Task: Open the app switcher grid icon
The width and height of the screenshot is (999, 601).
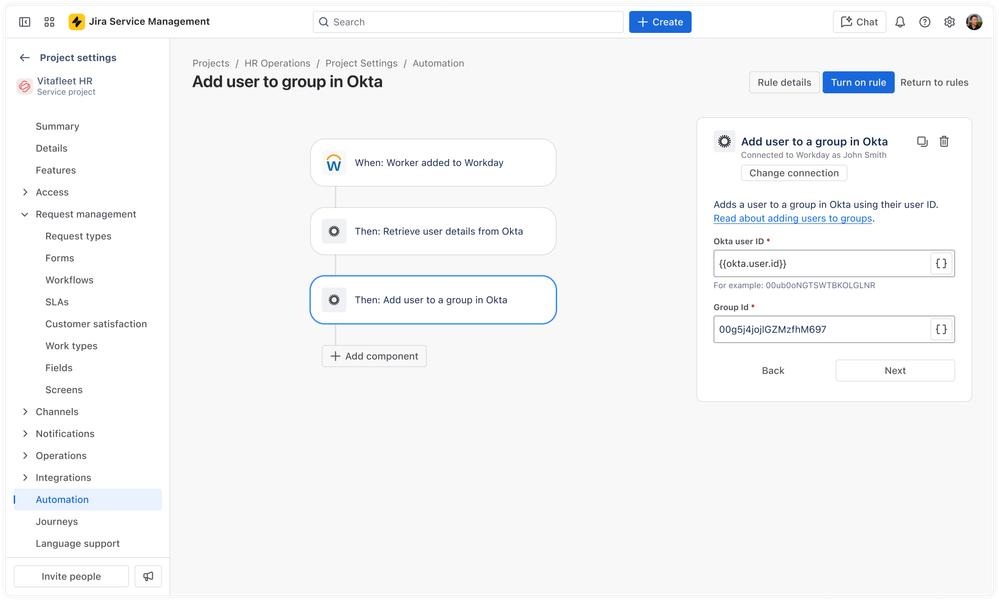Action: coord(48,21)
